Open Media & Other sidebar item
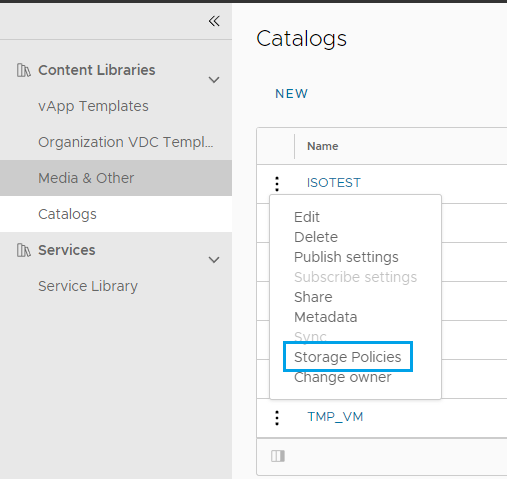Image resolution: width=507 pixels, height=479 pixels. pos(86,178)
